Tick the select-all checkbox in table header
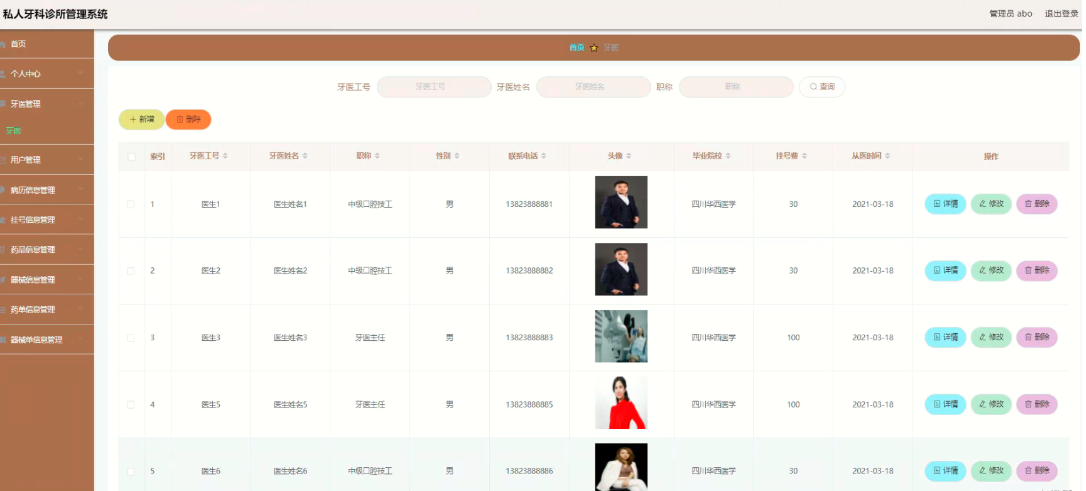The image size is (1086, 491). coord(132,157)
